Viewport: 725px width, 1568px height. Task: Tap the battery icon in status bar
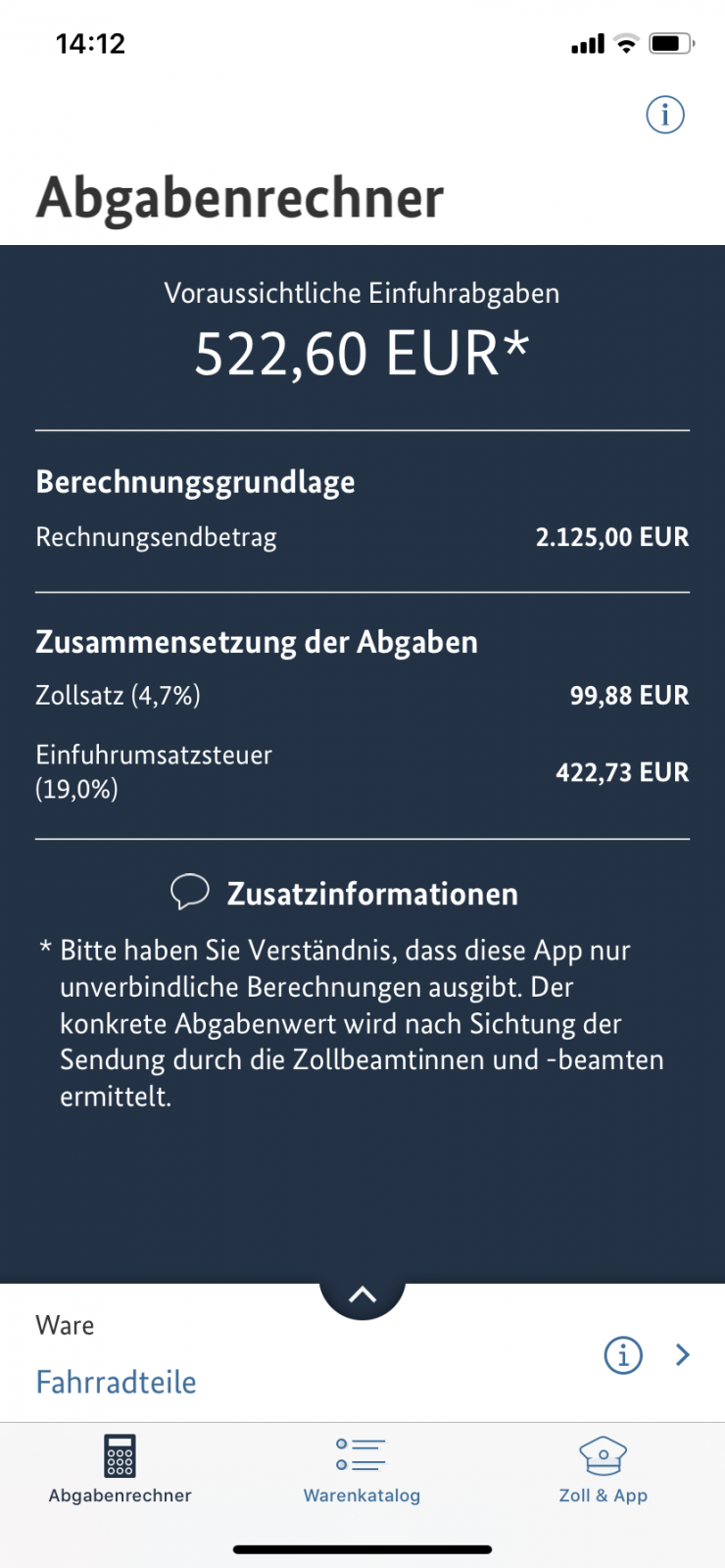(671, 43)
